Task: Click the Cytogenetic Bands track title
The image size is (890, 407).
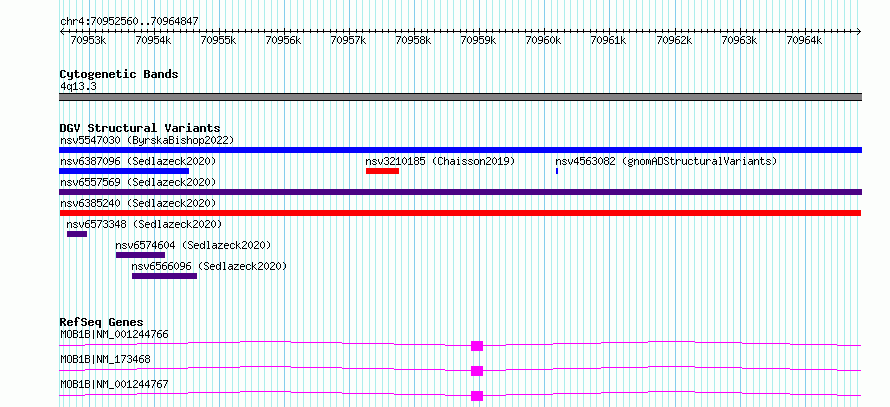Action: click(x=119, y=74)
